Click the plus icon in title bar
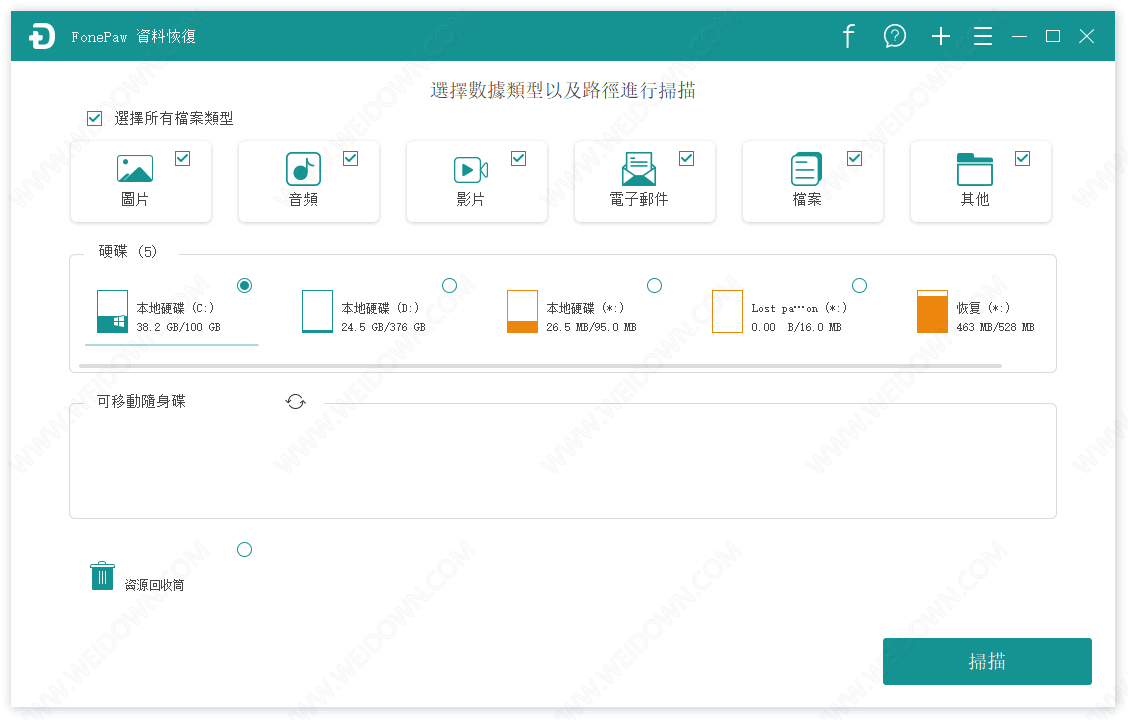 (940, 37)
